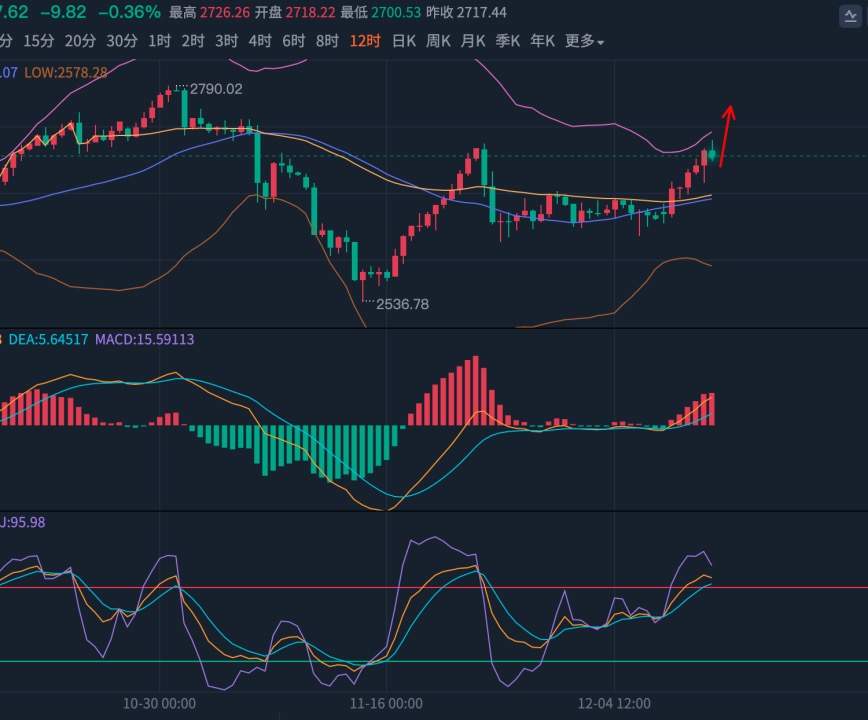868x720 pixels.
Task: Click the 11-16 00:00 time axis label
Action: coord(386,703)
